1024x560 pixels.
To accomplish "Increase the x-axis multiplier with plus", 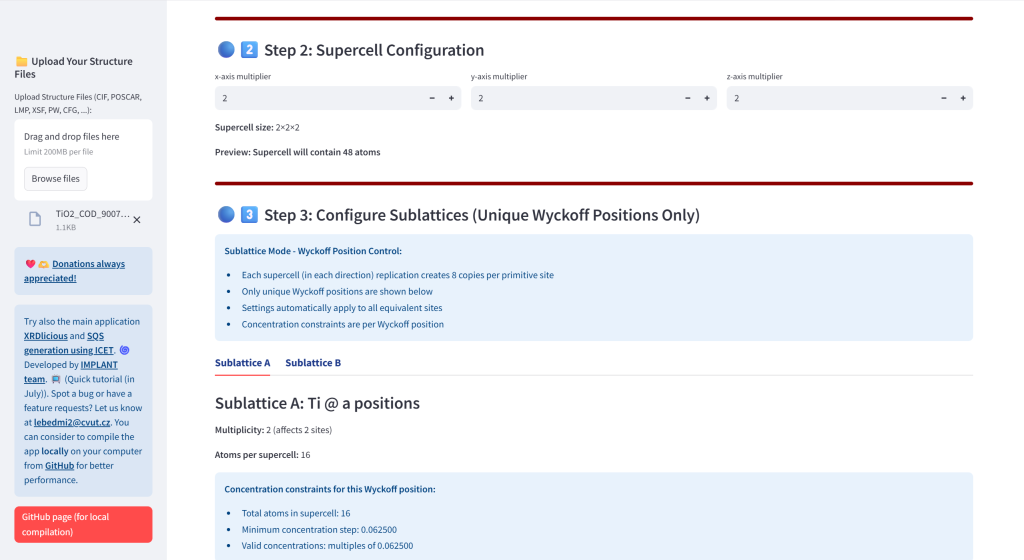I will [451, 98].
